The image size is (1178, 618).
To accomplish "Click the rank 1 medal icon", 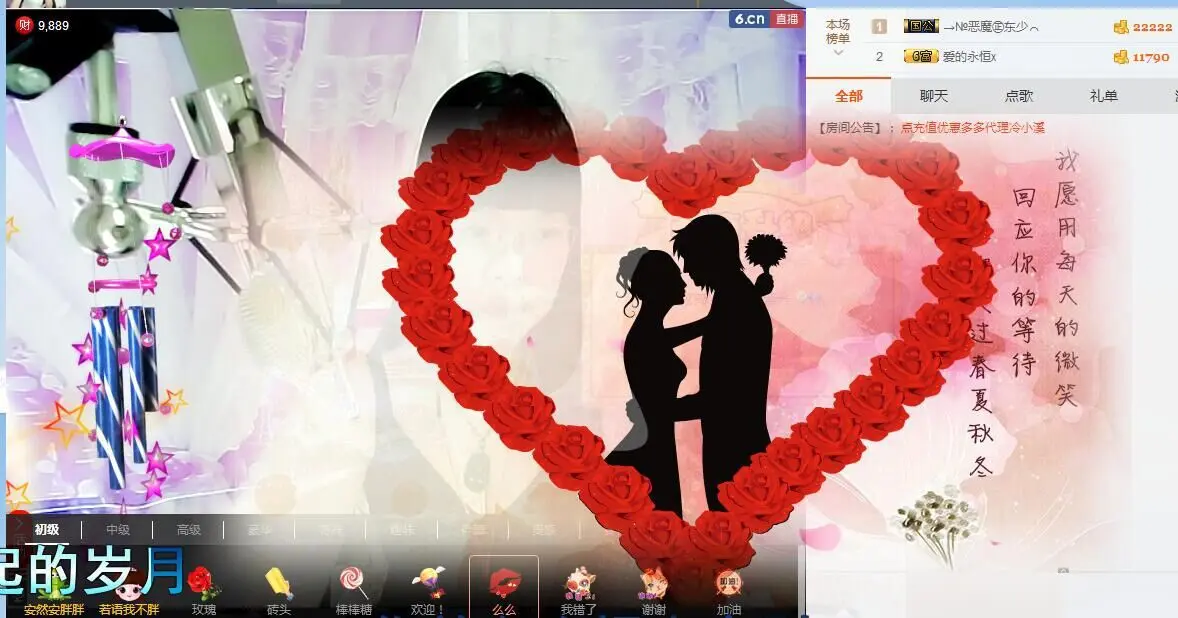I will (x=879, y=27).
